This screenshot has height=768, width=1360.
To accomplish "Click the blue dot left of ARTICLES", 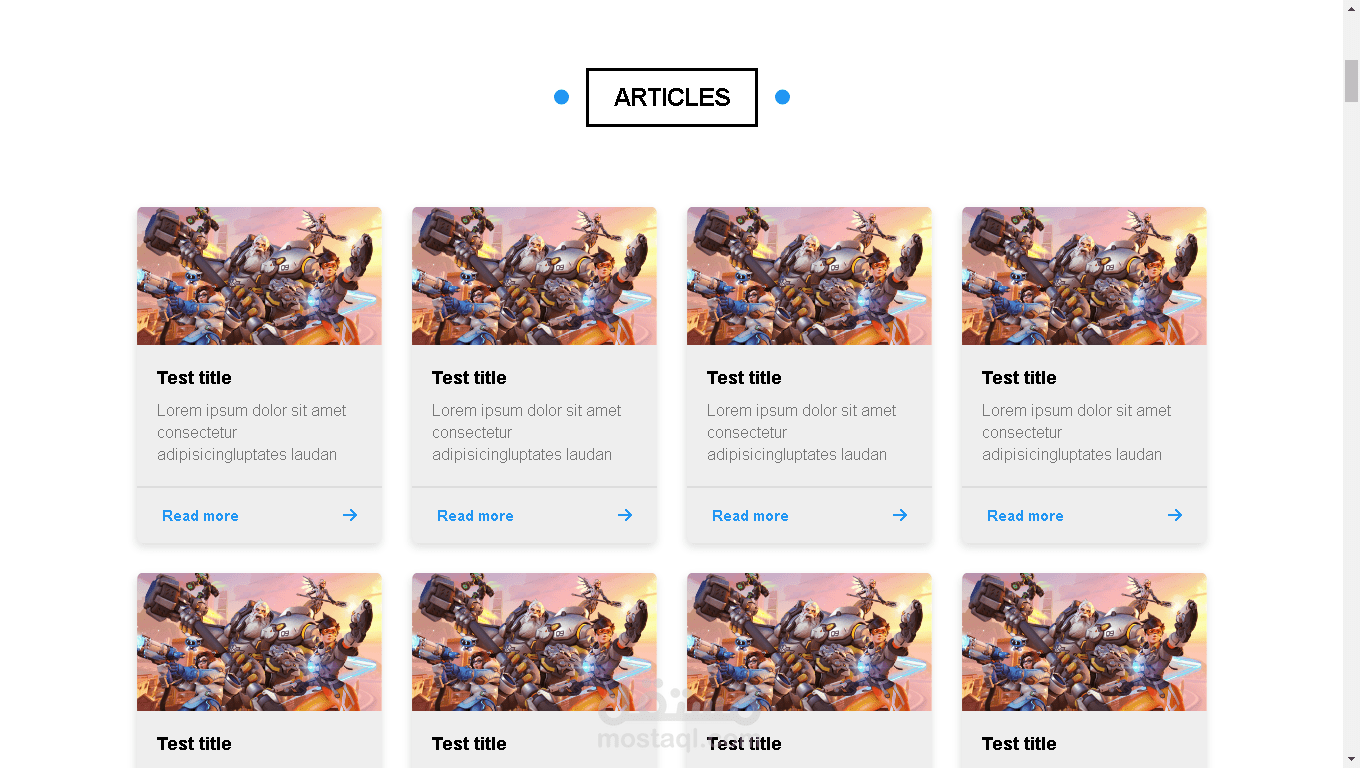I will pyautogui.click(x=562, y=97).
